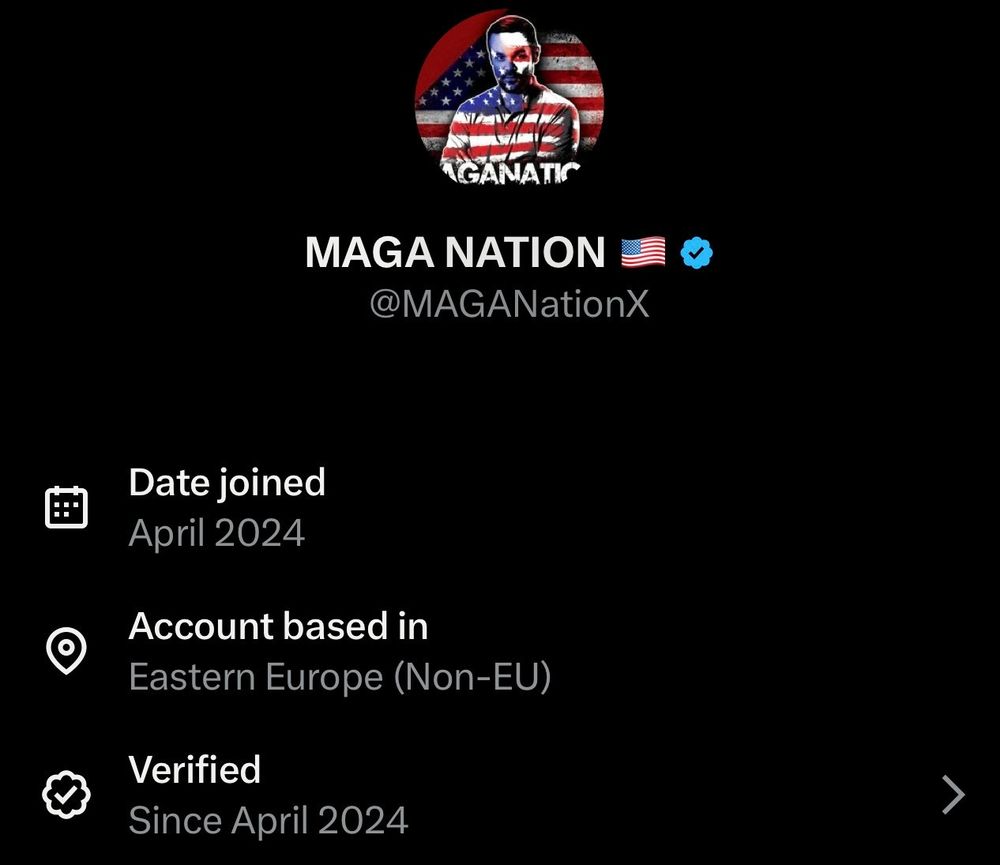Click the calendar icon beside Date joined
This screenshot has width=1000, height=865.
67,508
